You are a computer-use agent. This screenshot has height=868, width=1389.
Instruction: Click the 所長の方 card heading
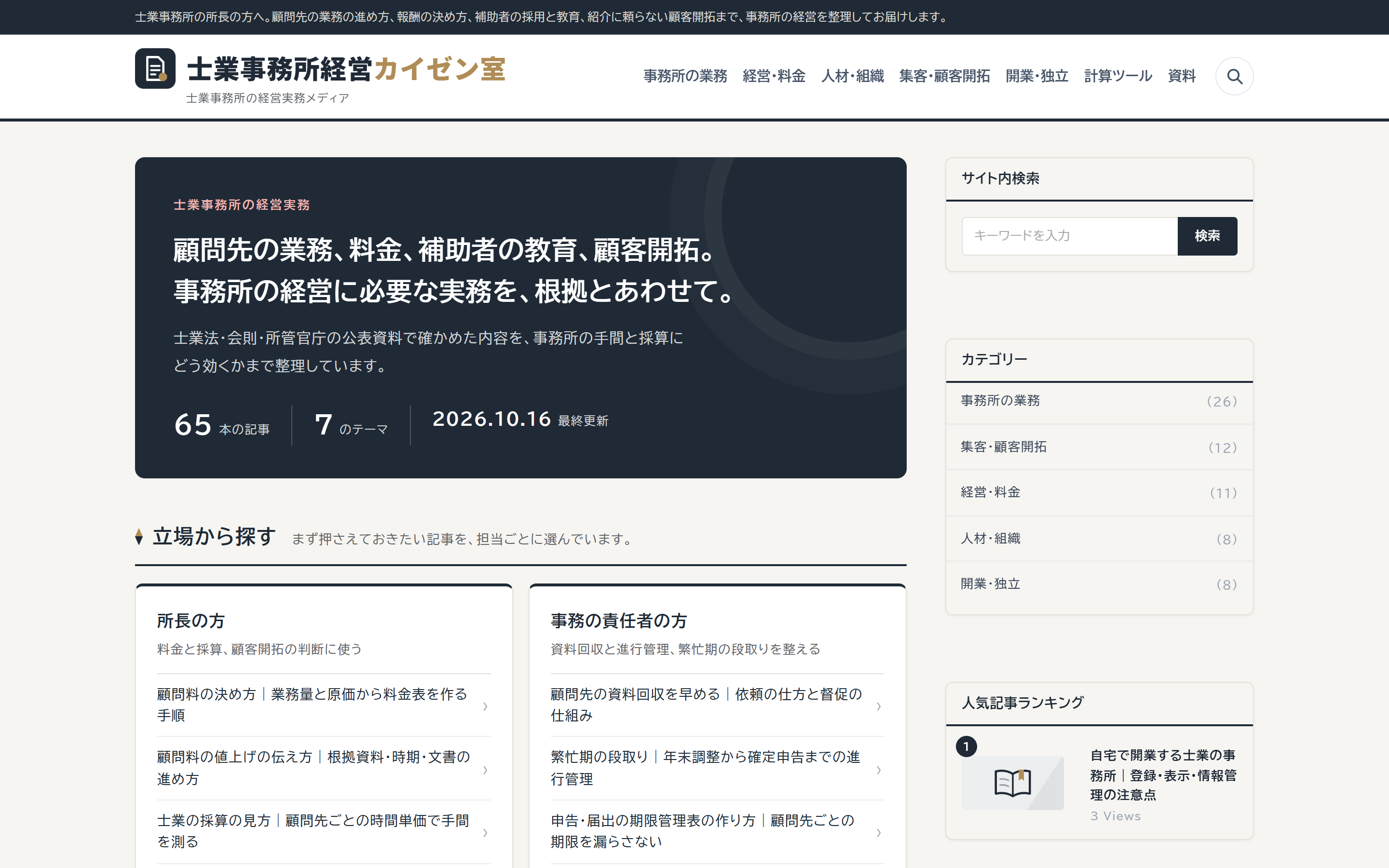coord(191,621)
